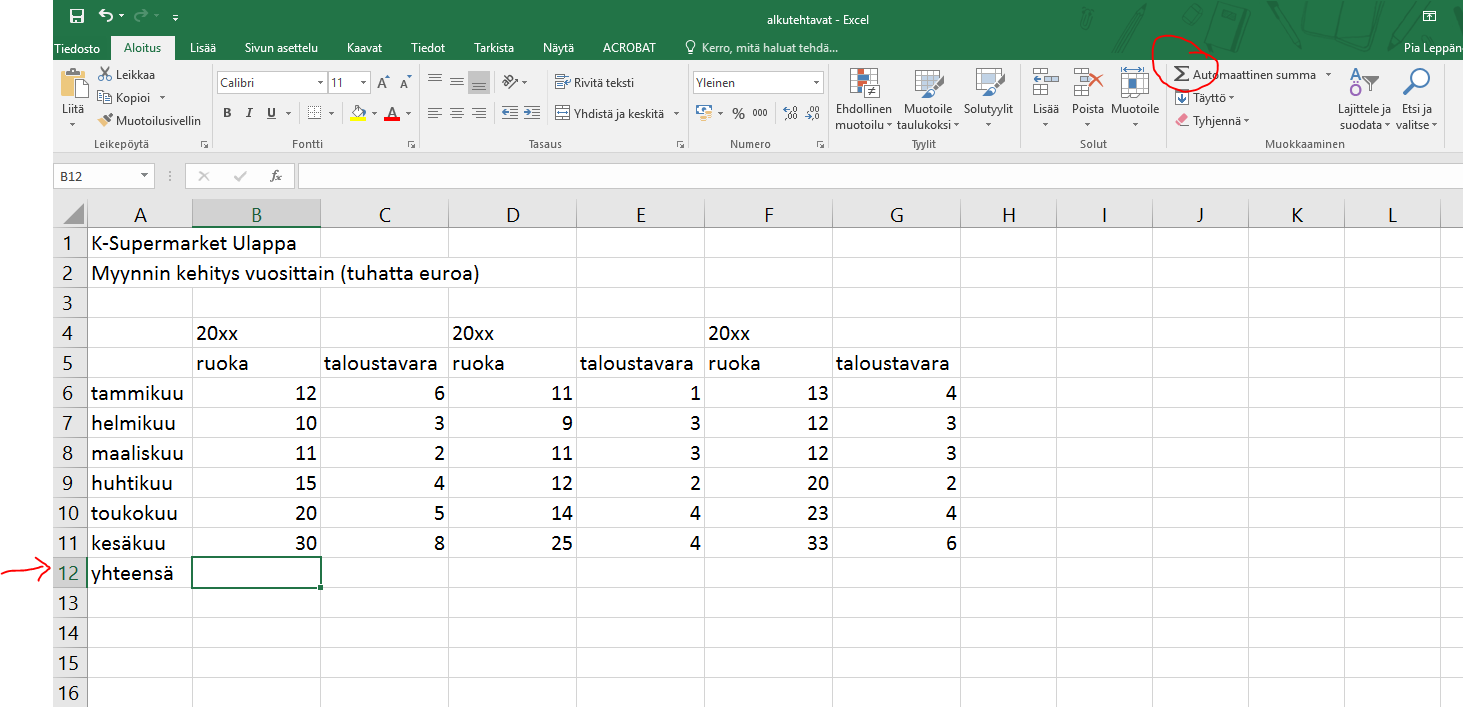Copy with the Kopioi button
The height and width of the screenshot is (707, 1463).
125,98
